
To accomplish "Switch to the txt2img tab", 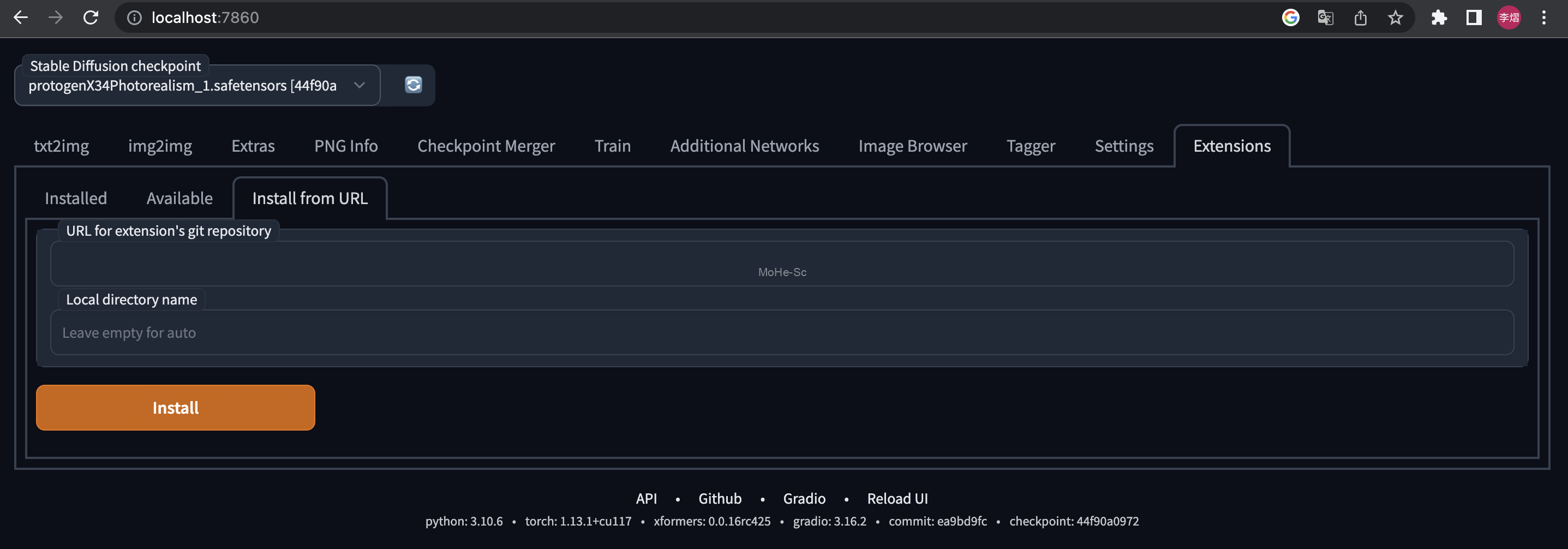I will [x=62, y=146].
